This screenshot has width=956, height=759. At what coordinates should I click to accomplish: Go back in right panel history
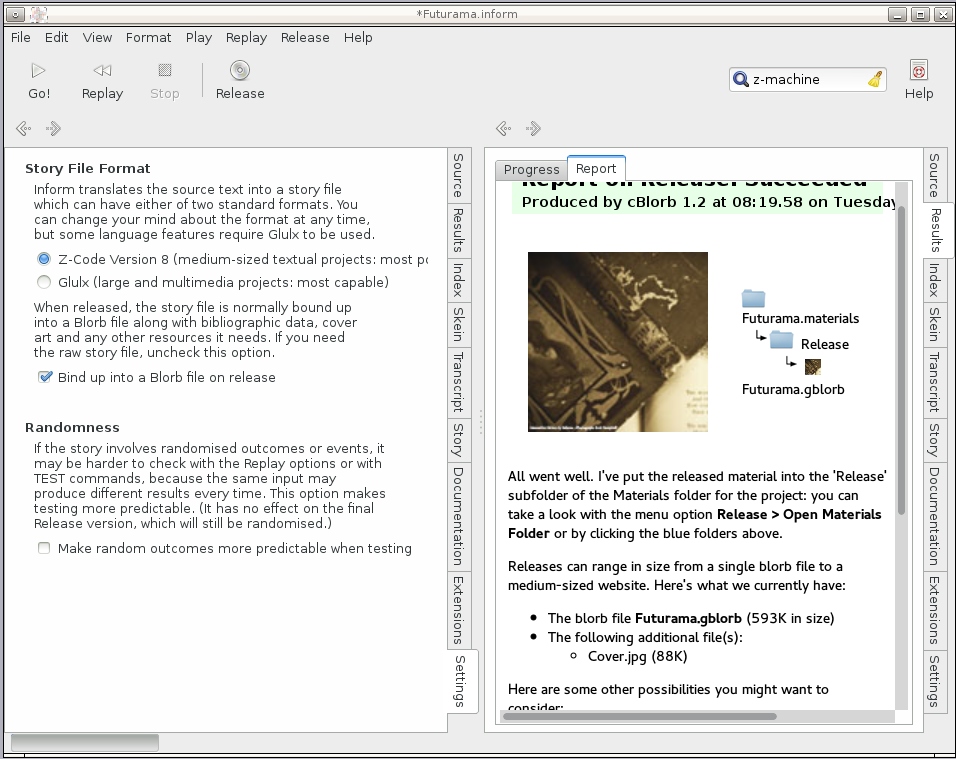pos(504,128)
